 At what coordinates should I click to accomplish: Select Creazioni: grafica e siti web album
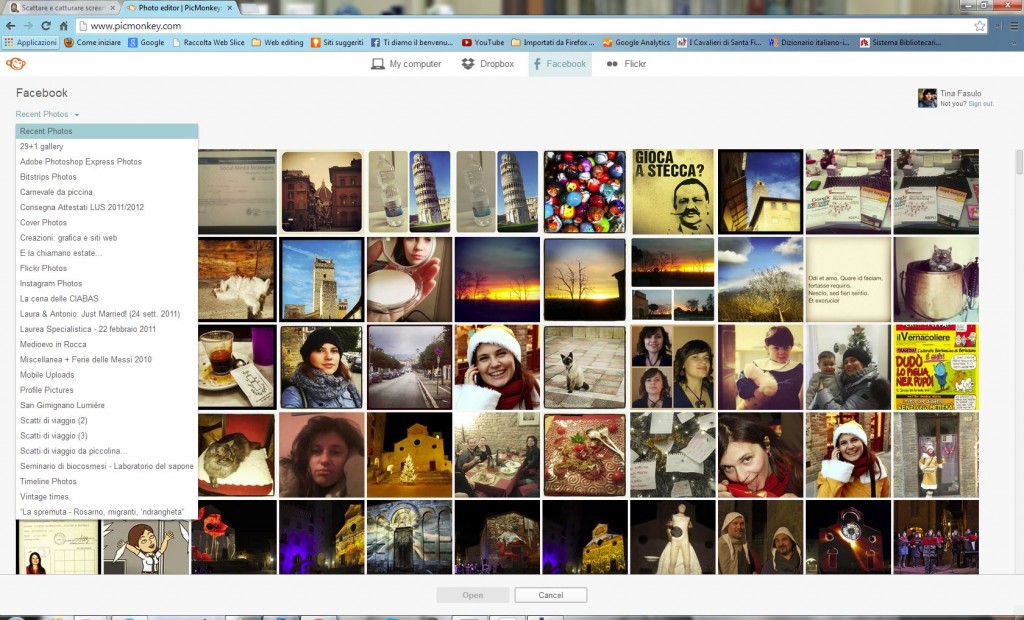(106, 238)
